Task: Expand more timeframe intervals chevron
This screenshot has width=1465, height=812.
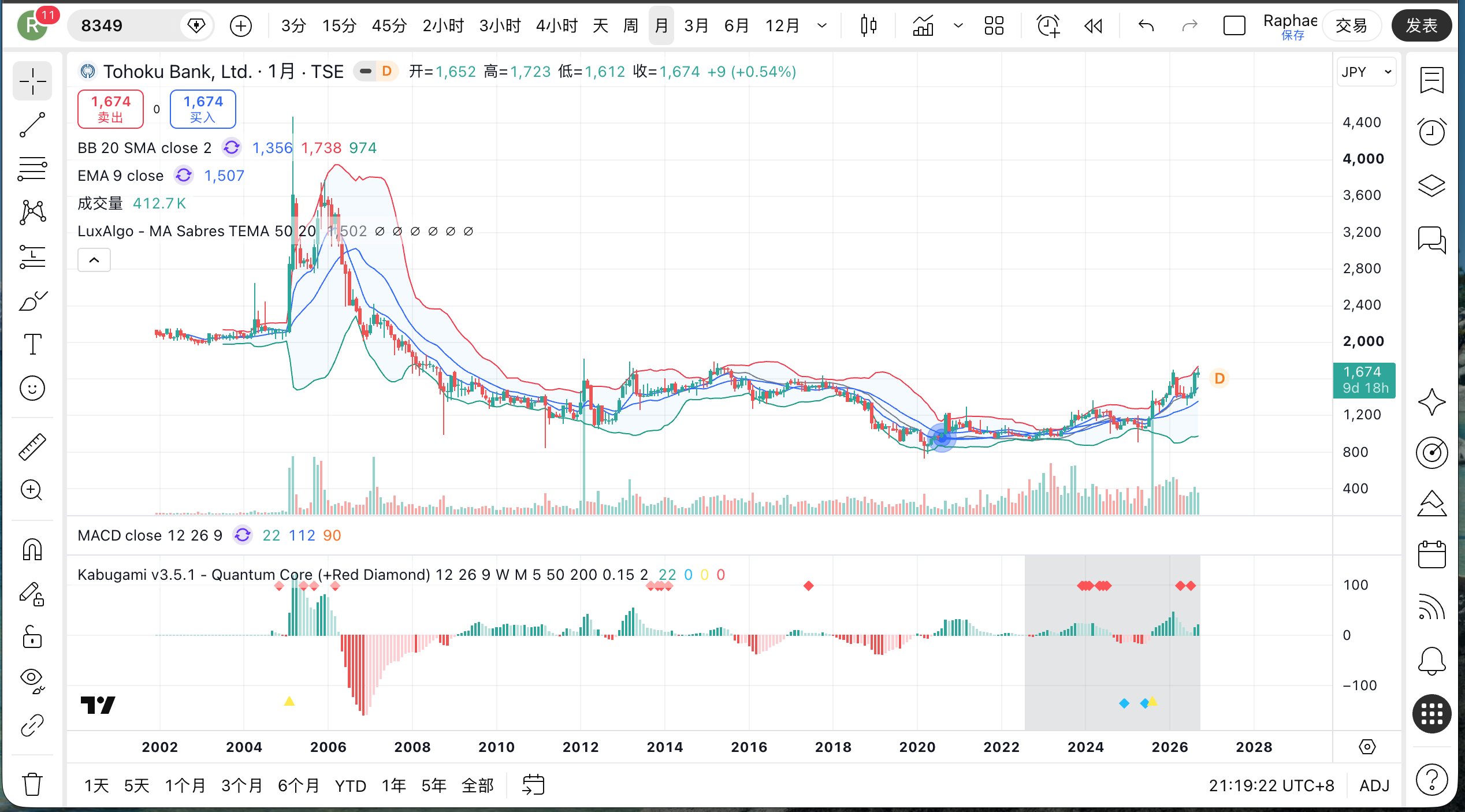Action: pos(822,25)
